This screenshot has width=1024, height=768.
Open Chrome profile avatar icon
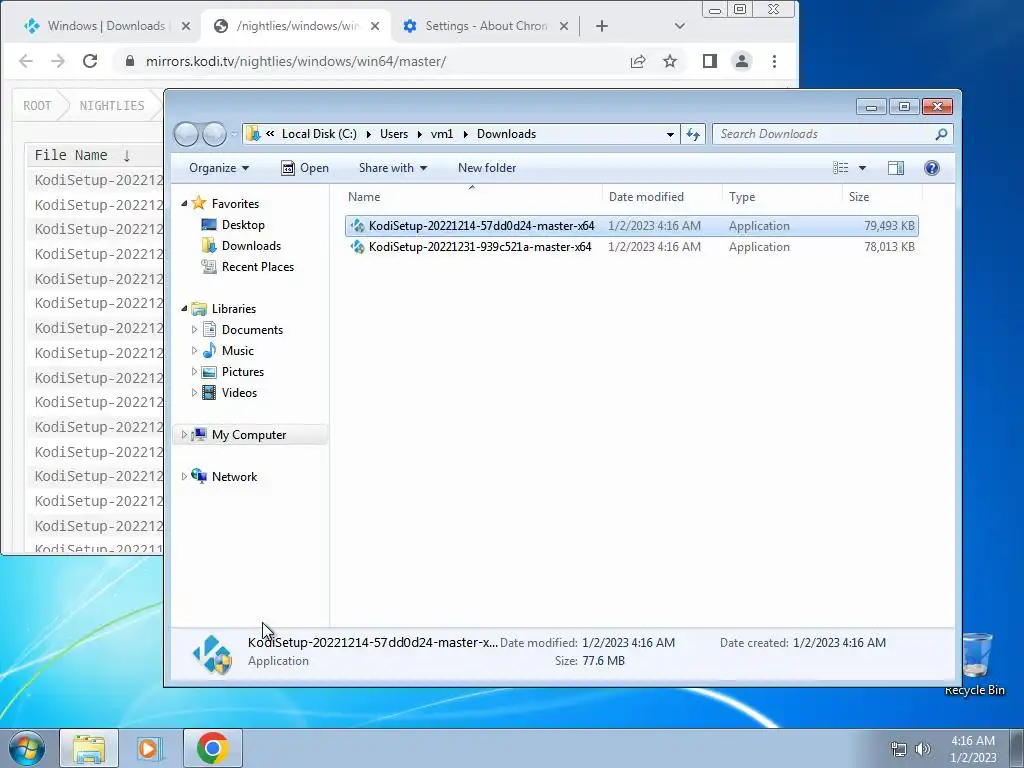(x=742, y=61)
